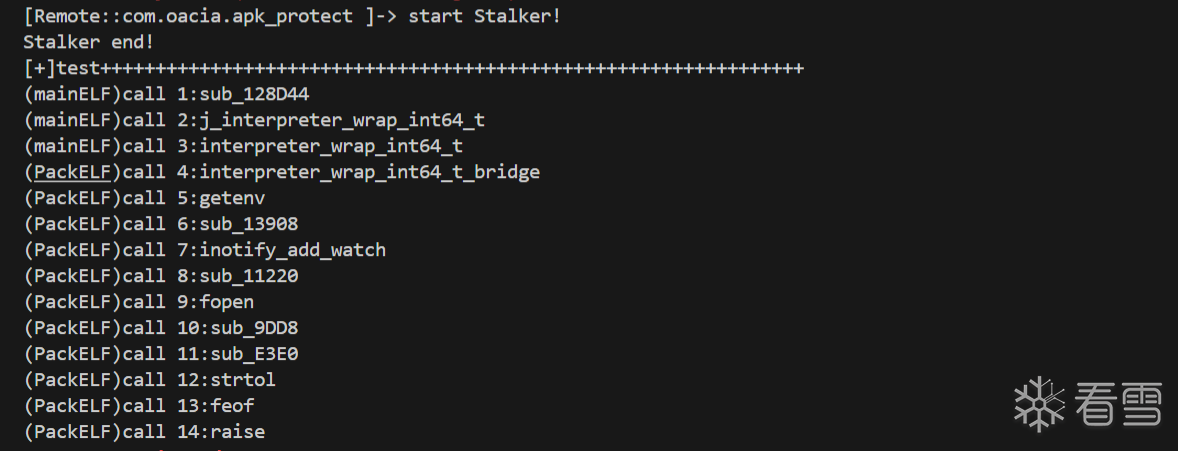
Task: Click the sub_11220 function name
Action: coord(249,276)
